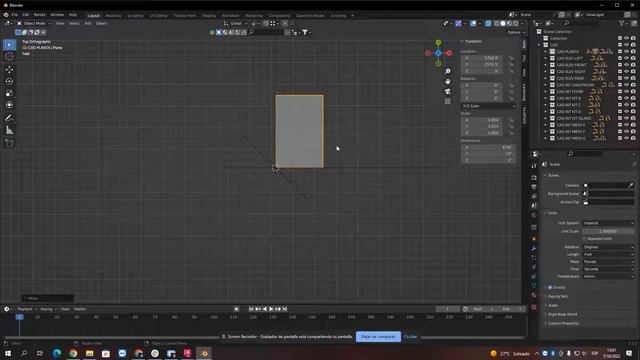This screenshot has height=360, width=640.
Task: Switch to the Modeling workspace tab
Action: coord(113,16)
